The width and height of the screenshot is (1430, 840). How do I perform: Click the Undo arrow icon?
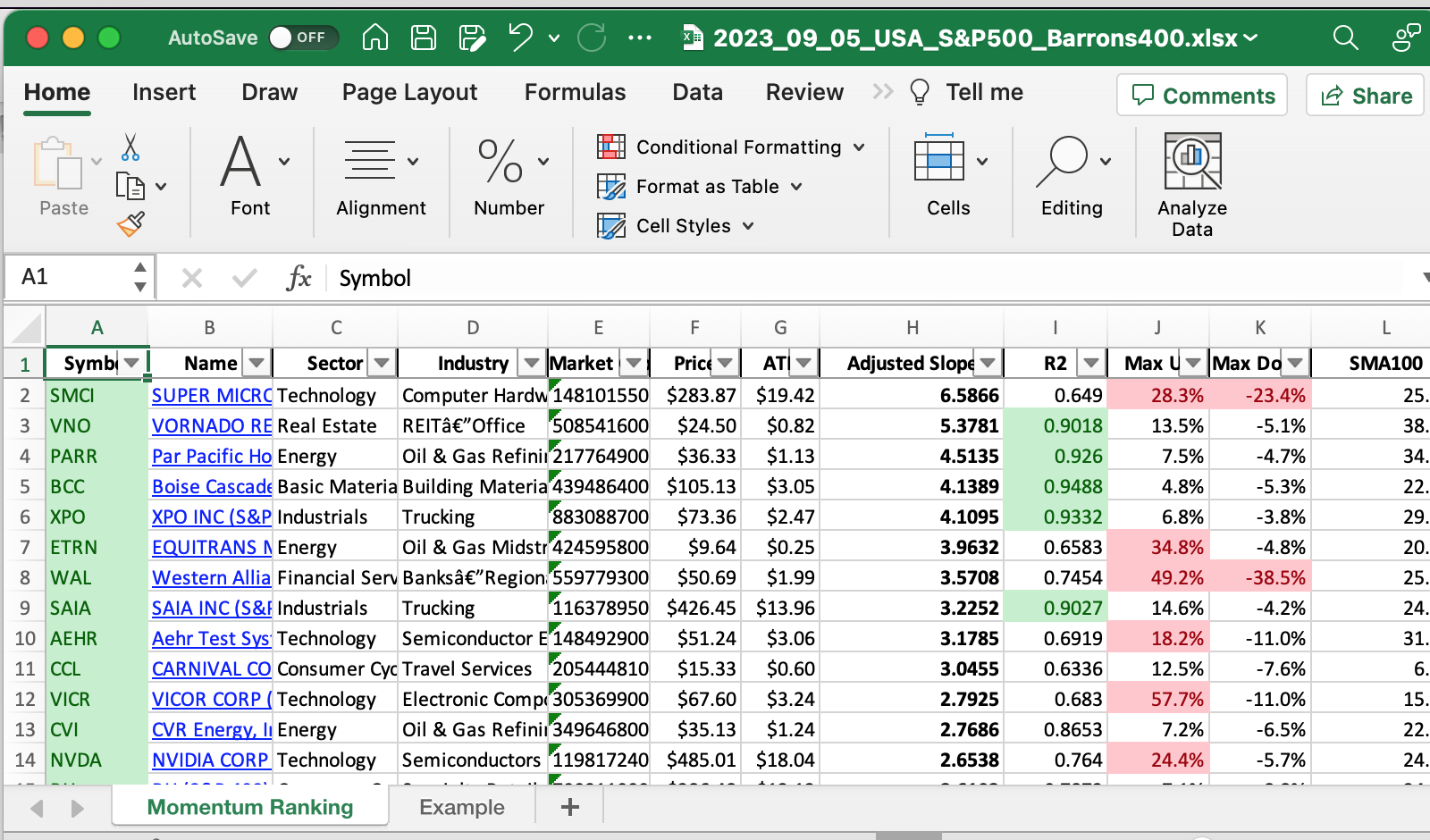pos(520,38)
